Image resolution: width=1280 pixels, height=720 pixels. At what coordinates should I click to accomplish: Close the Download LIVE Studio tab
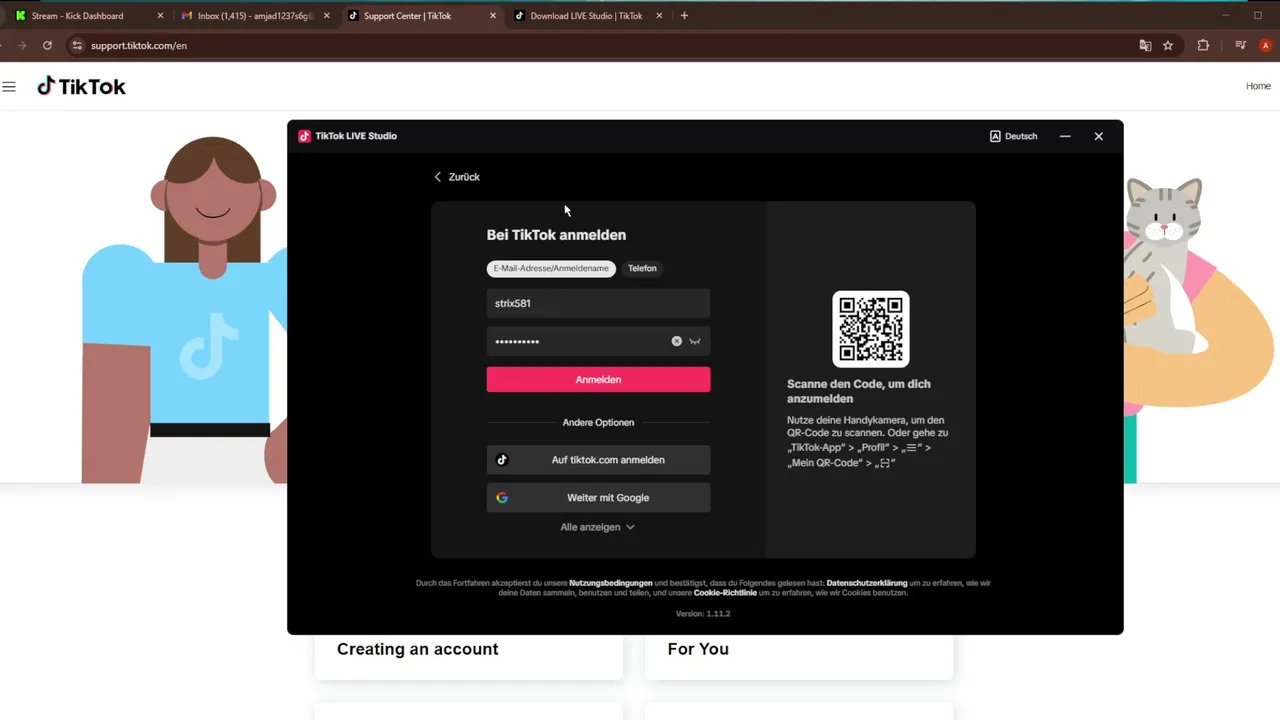(659, 16)
